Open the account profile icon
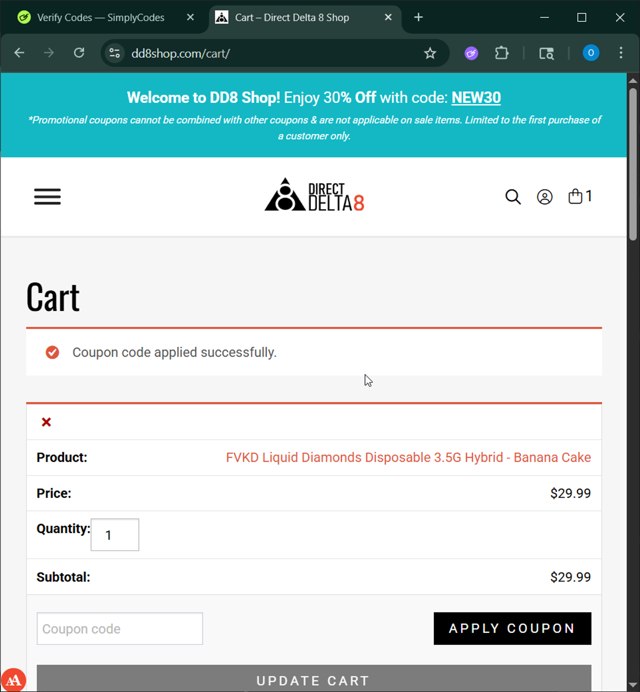Viewport: 640px width, 692px height. pos(545,197)
